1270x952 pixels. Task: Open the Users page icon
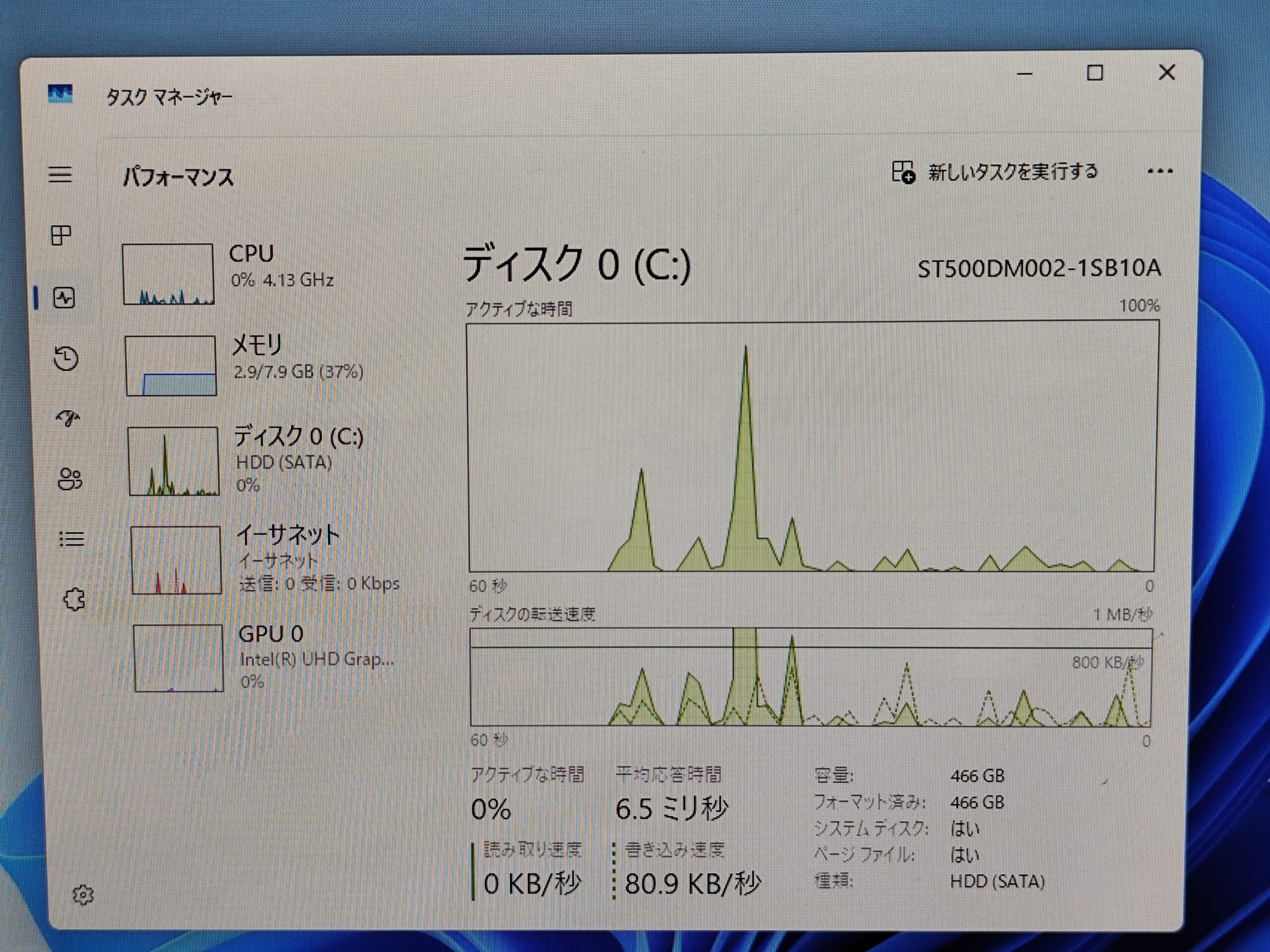70,479
